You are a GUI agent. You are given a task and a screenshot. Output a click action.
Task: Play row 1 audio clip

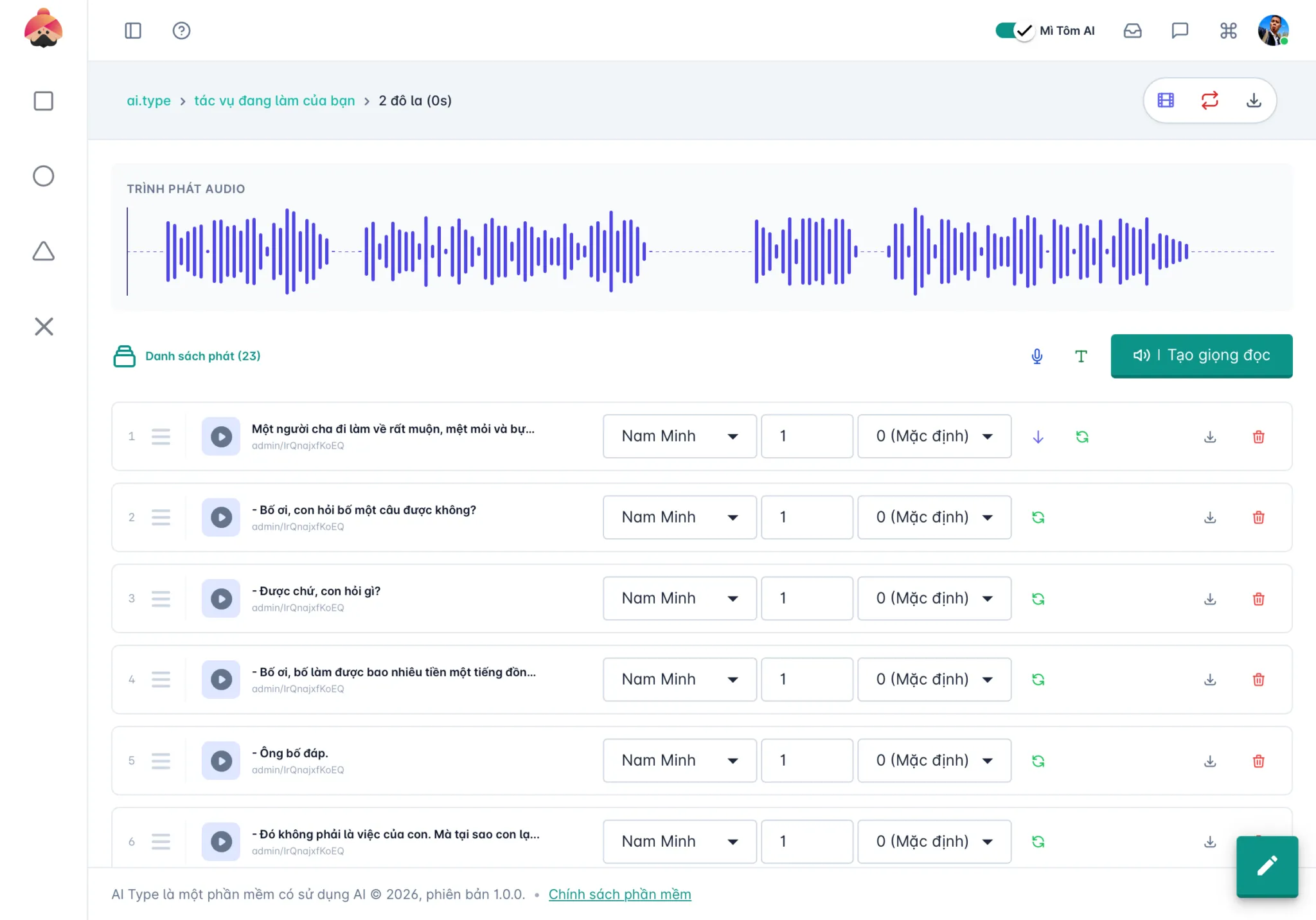[221, 437]
